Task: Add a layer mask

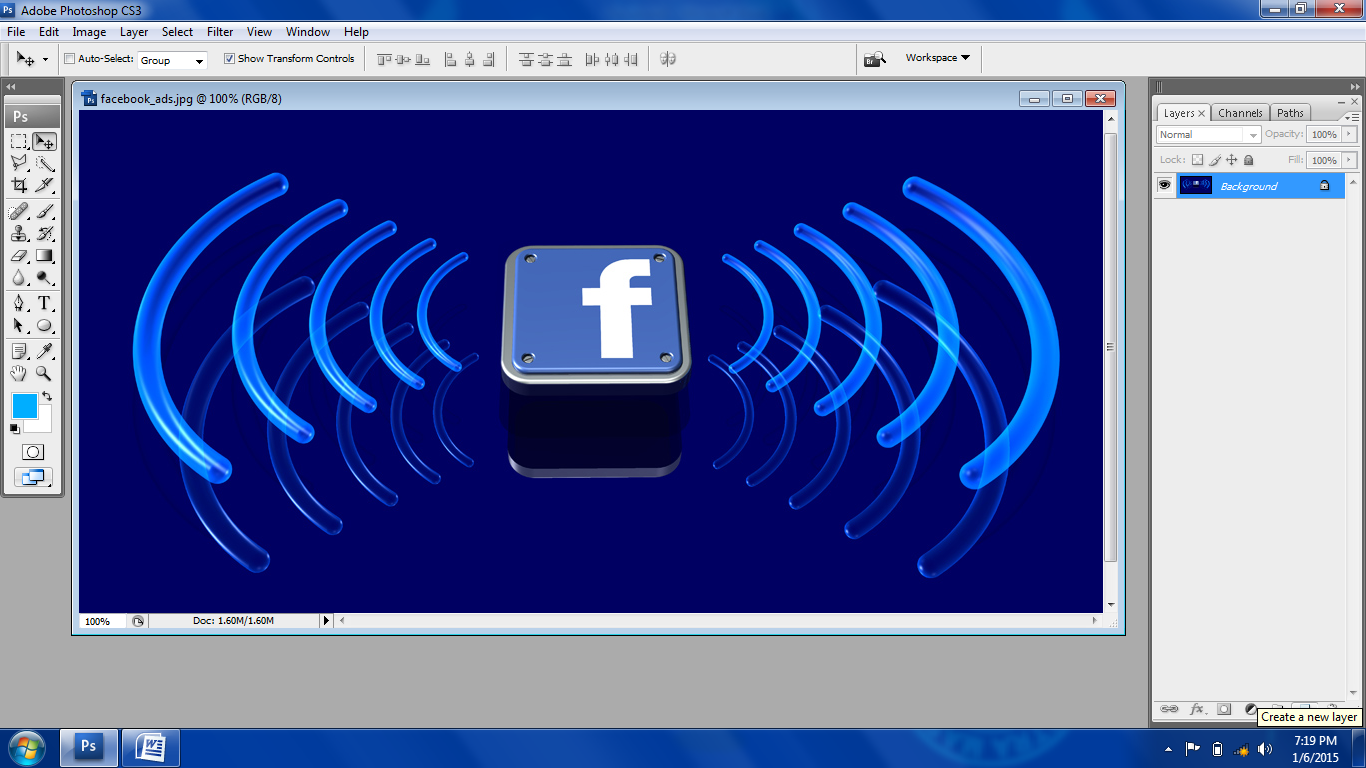Action: click(1224, 709)
